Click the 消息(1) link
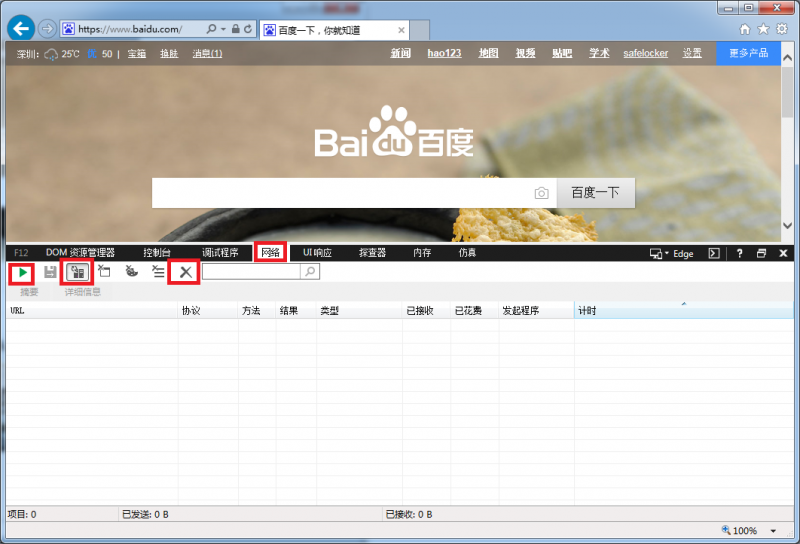Viewport: 800px width, 544px height. 207,54
